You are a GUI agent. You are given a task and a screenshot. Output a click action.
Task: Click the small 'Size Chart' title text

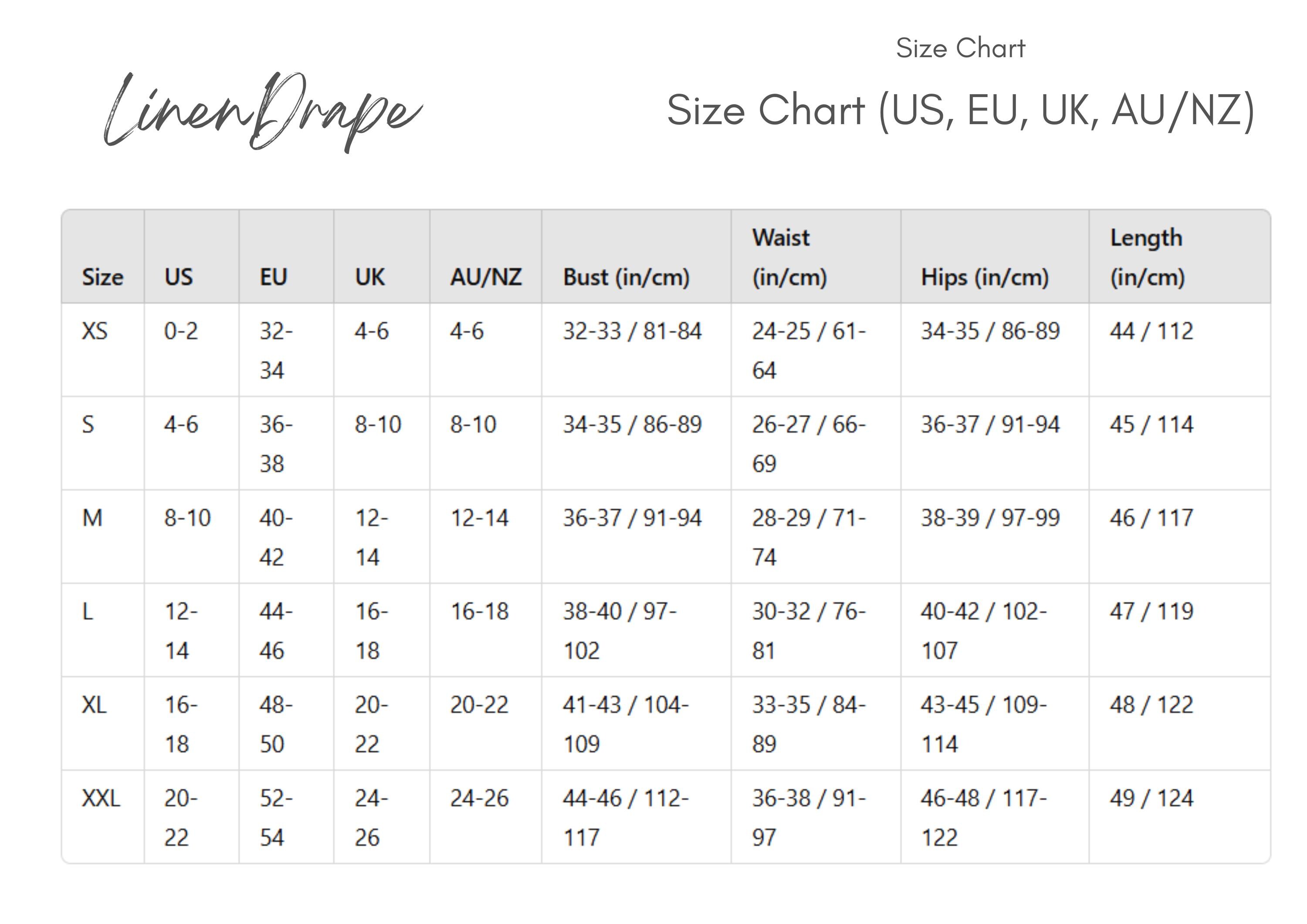[x=960, y=48]
